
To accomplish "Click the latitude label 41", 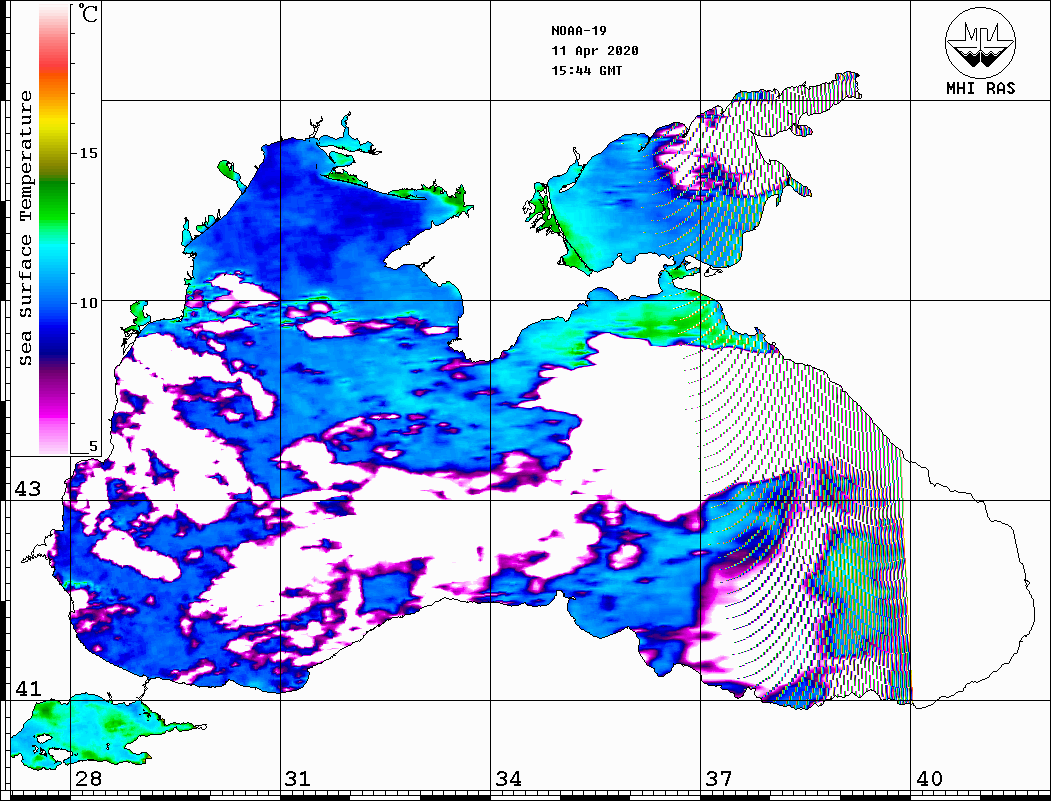I will coord(28,689).
